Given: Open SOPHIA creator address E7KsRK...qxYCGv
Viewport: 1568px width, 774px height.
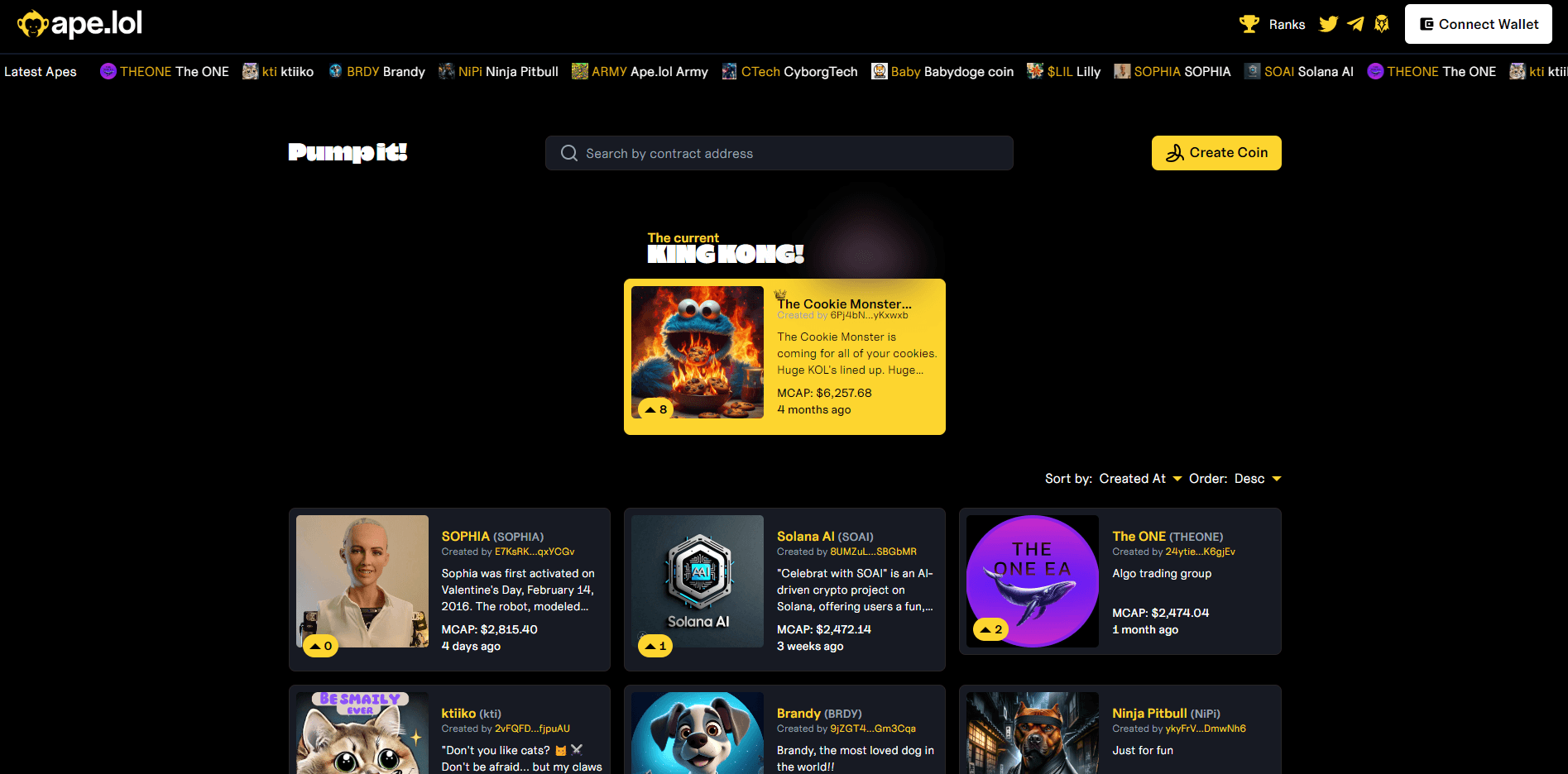Looking at the screenshot, I should point(534,552).
